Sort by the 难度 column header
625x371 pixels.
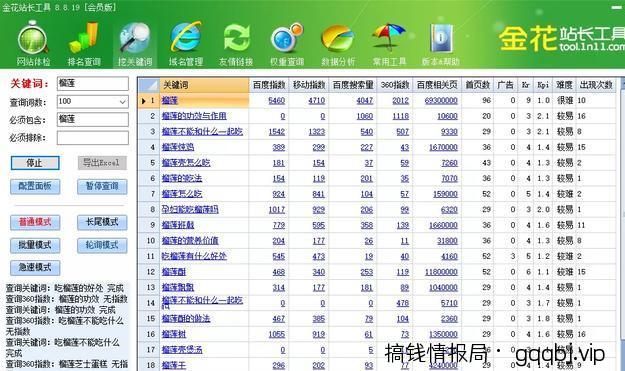[x=564, y=85]
